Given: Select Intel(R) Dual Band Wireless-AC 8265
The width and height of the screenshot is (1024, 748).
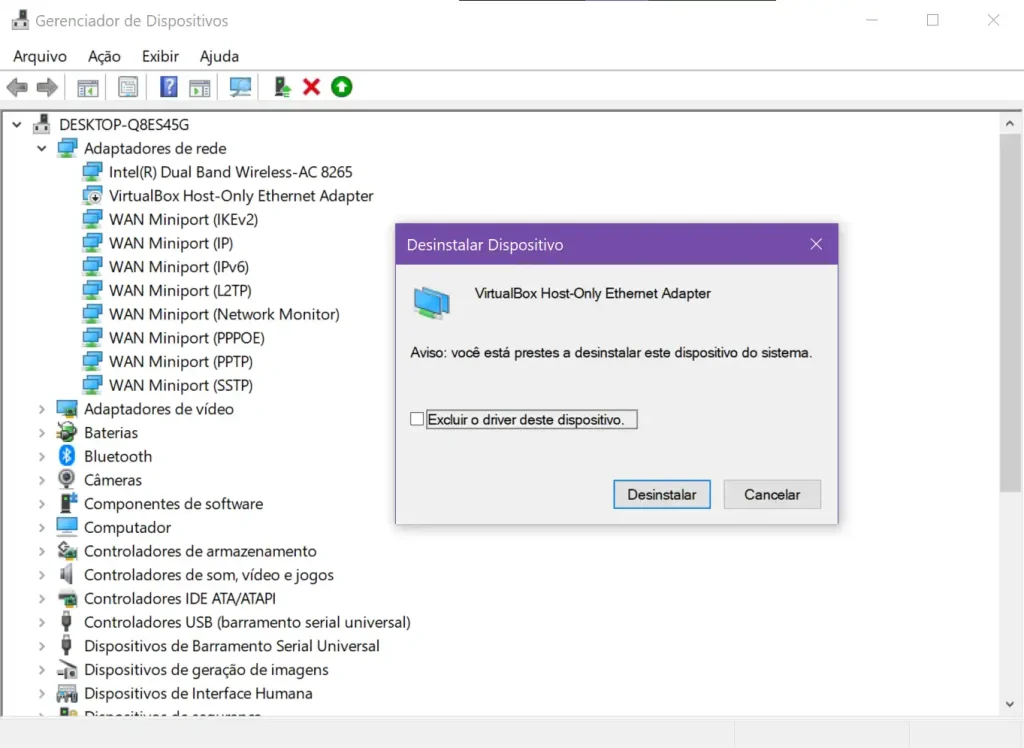Looking at the screenshot, I should click(230, 171).
